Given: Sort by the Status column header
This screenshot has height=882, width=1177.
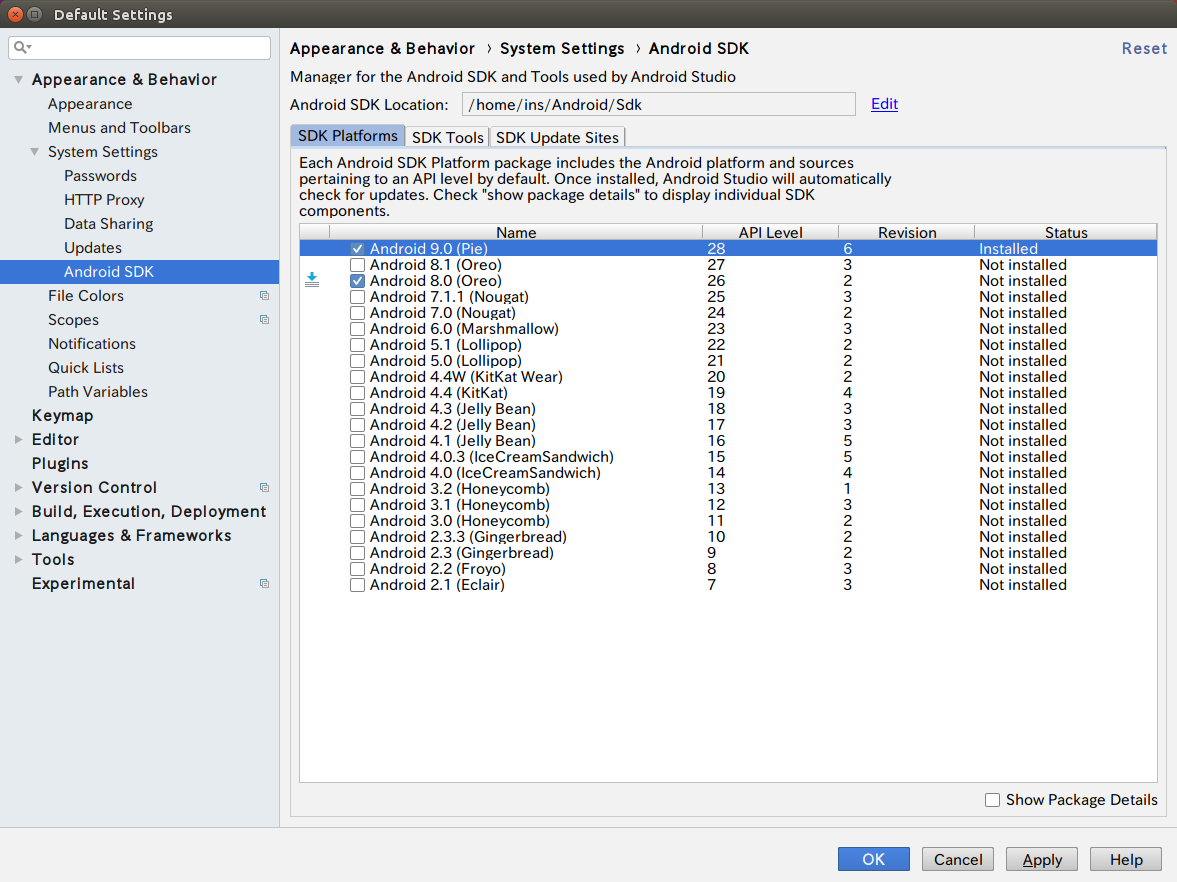Looking at the screenshot, I should [x=1066, y=232].
